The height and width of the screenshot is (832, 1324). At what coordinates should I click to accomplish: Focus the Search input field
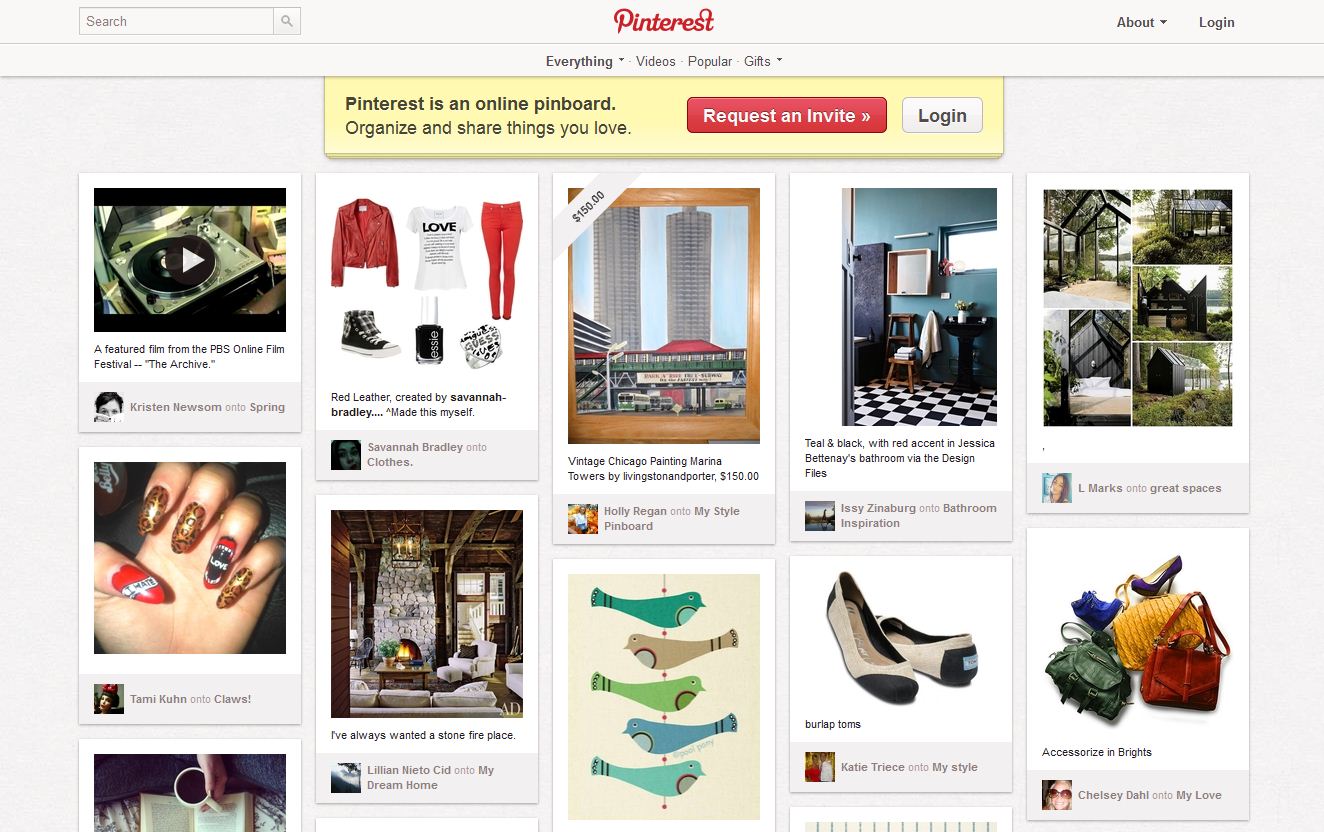pos(176,21)
